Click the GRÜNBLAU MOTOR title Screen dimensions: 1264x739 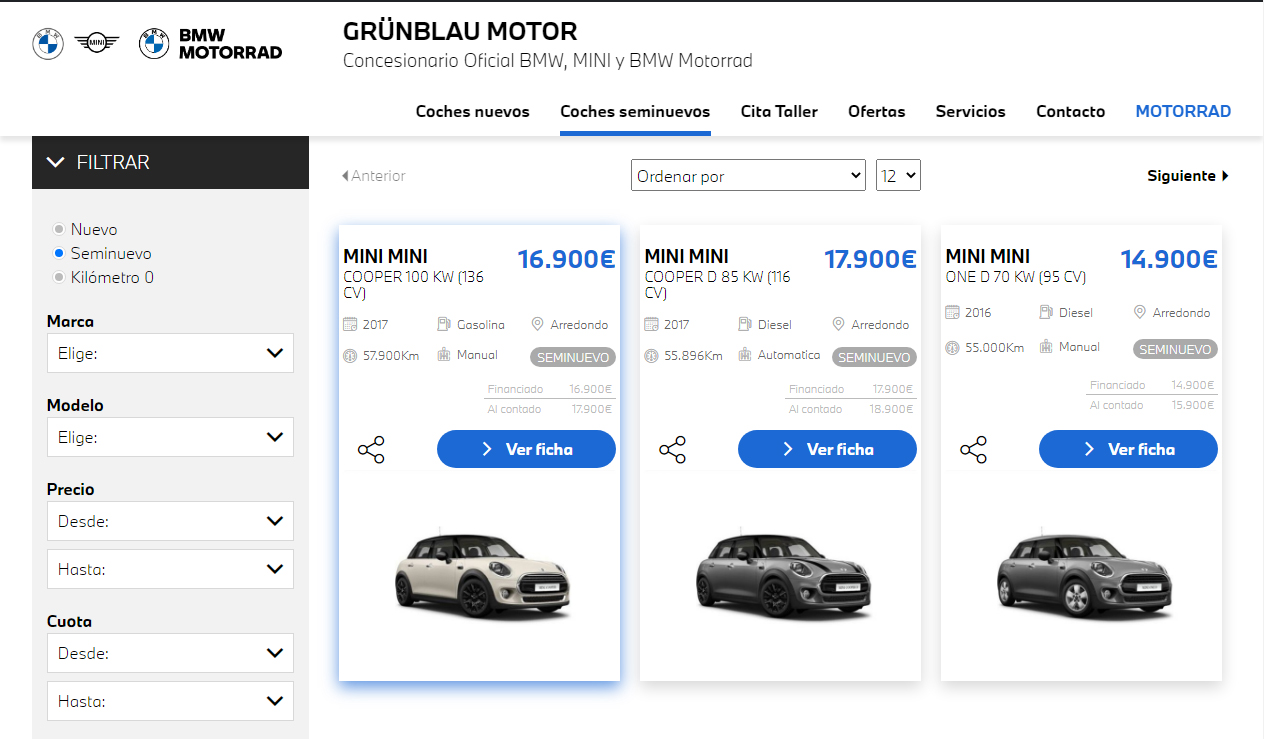(x=460, y=31)
